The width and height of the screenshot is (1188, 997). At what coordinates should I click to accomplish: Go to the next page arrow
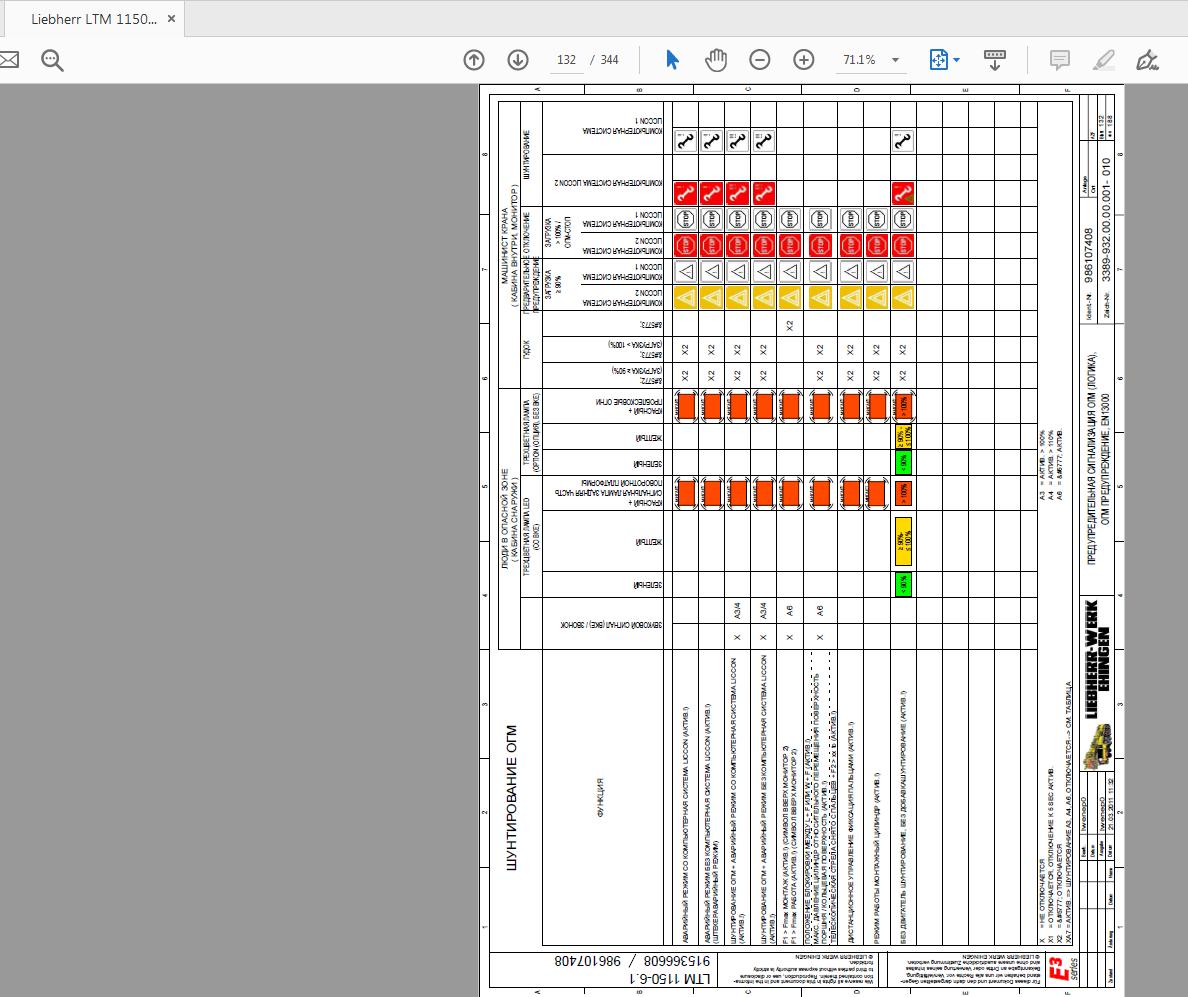tap(518, 60)
